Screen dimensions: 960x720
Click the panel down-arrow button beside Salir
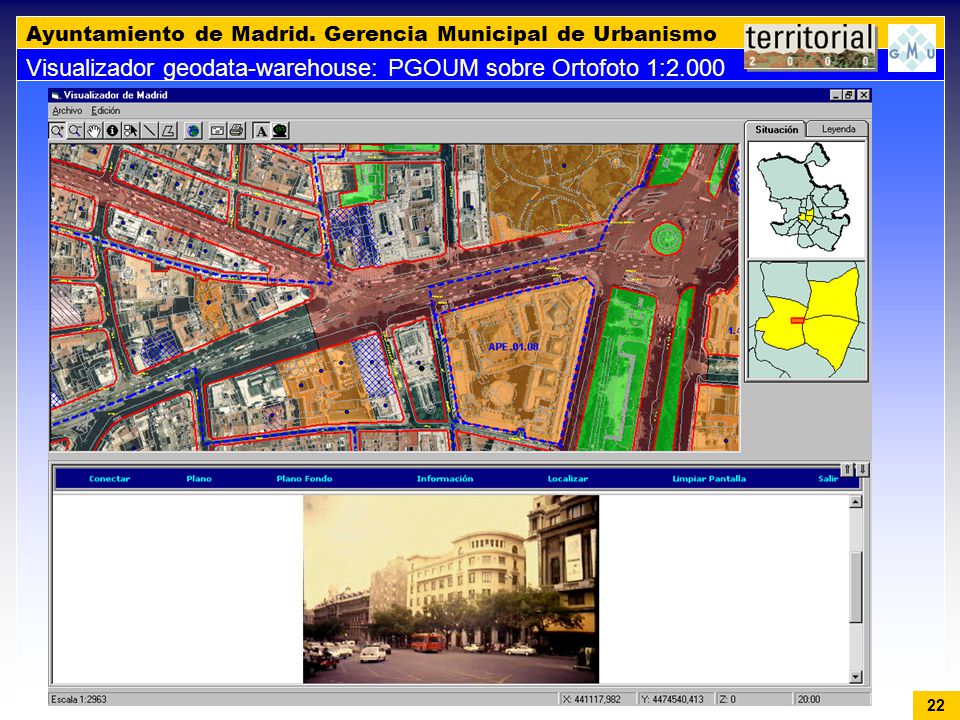[862, 470]
